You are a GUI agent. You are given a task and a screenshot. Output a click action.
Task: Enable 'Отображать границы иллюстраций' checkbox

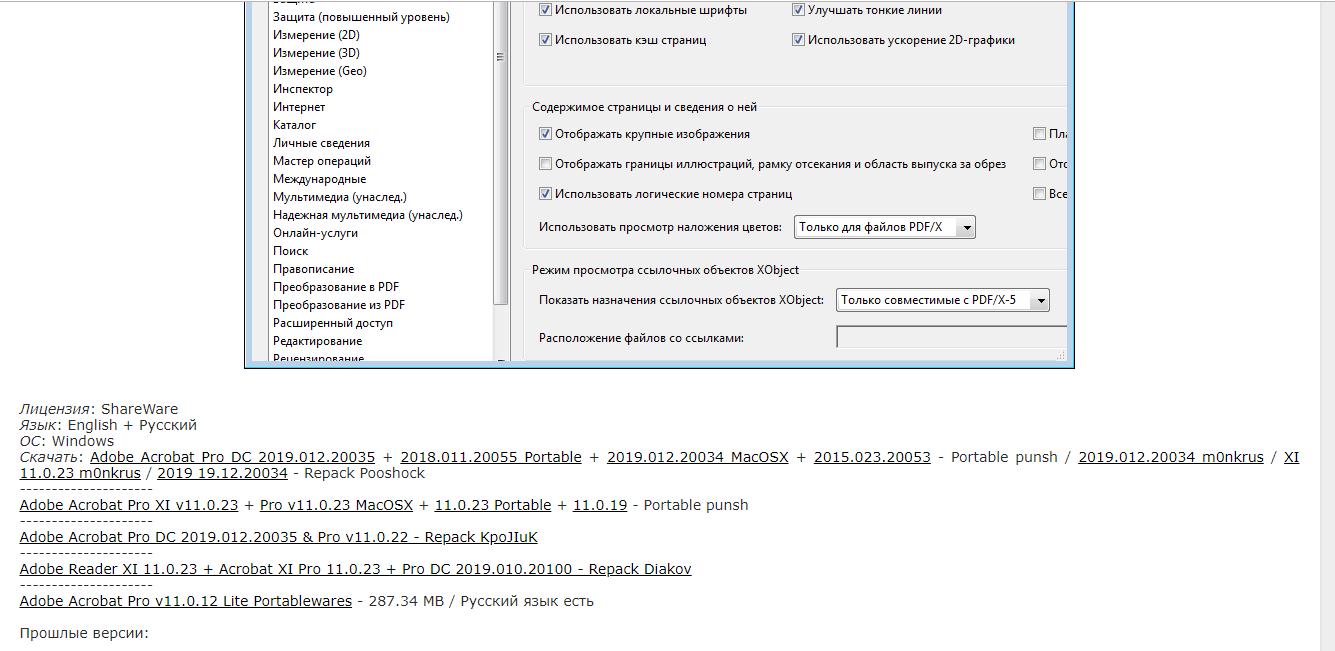click(x=546, y=164)
